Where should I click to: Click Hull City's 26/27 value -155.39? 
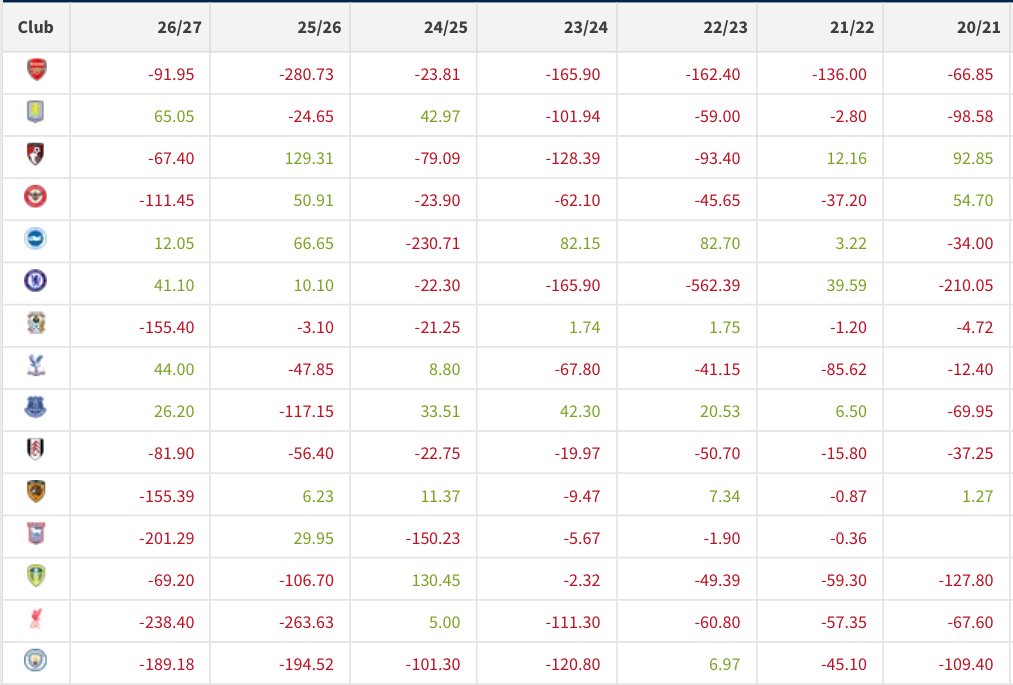pyautogui.click(x=167, y=496)
